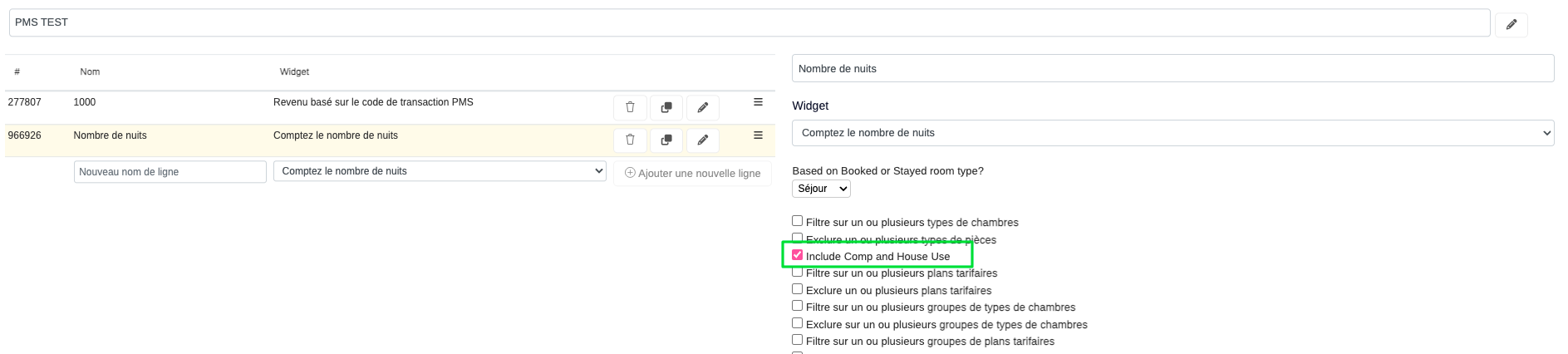Uncheck Include Comp and House Use
Image resolution: width=1568 pixels, height=354 pixels.
[798, 255]
